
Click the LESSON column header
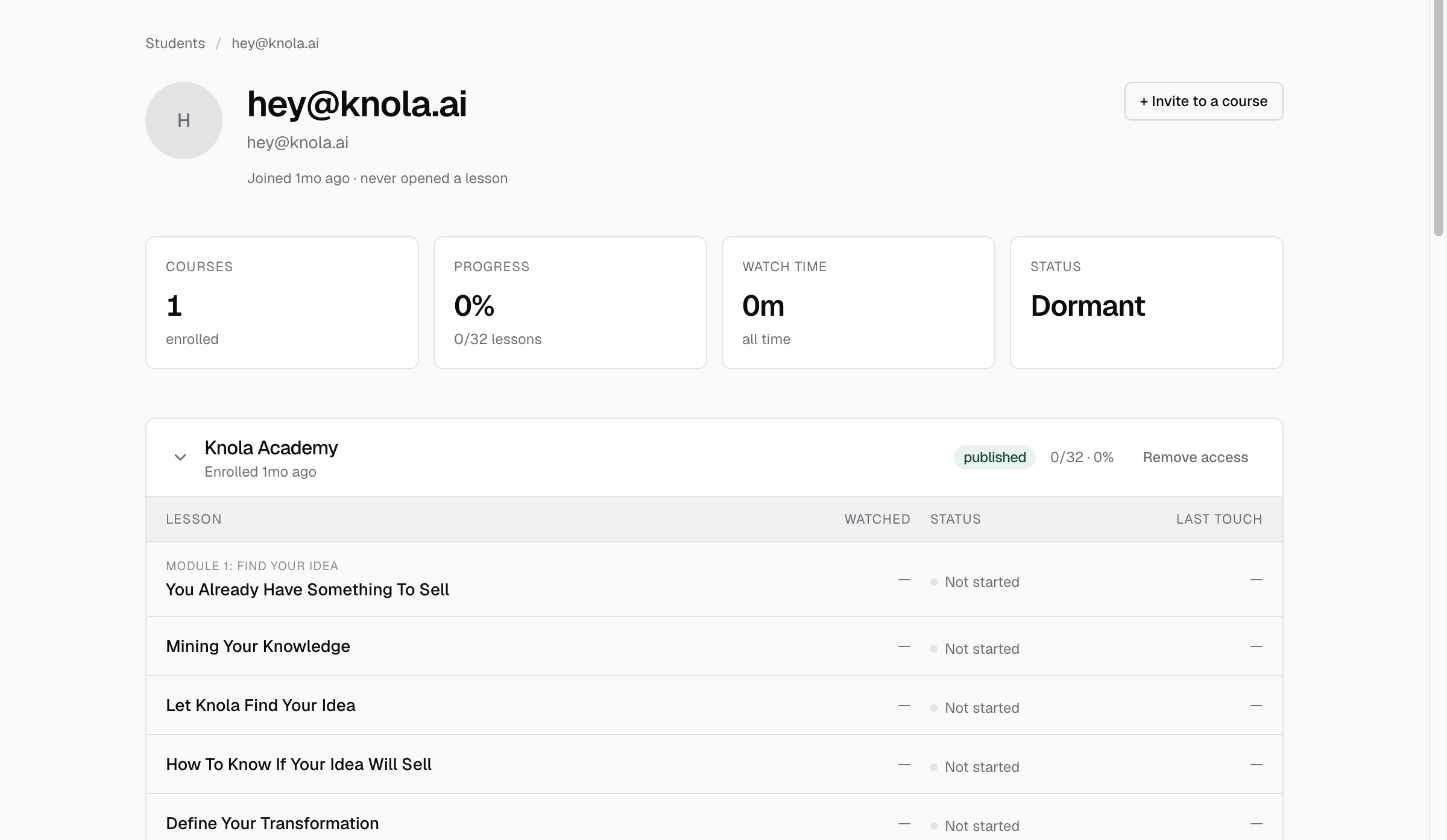(x=194, y=519)
